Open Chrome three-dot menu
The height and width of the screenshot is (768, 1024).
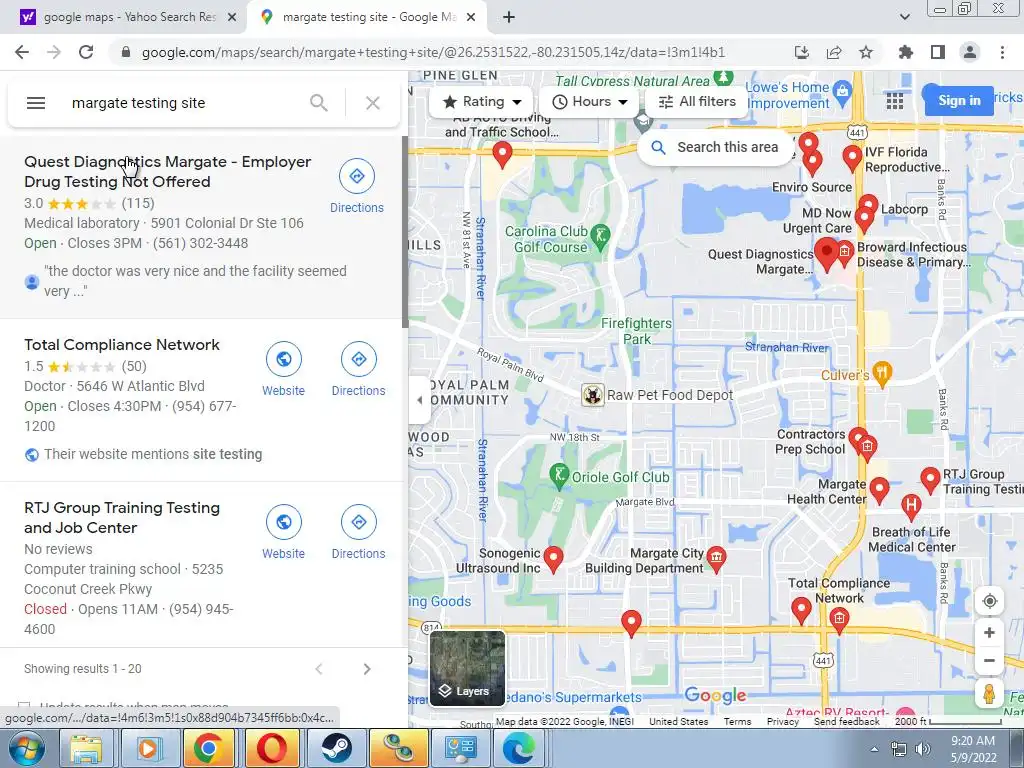coord(1002,52)
